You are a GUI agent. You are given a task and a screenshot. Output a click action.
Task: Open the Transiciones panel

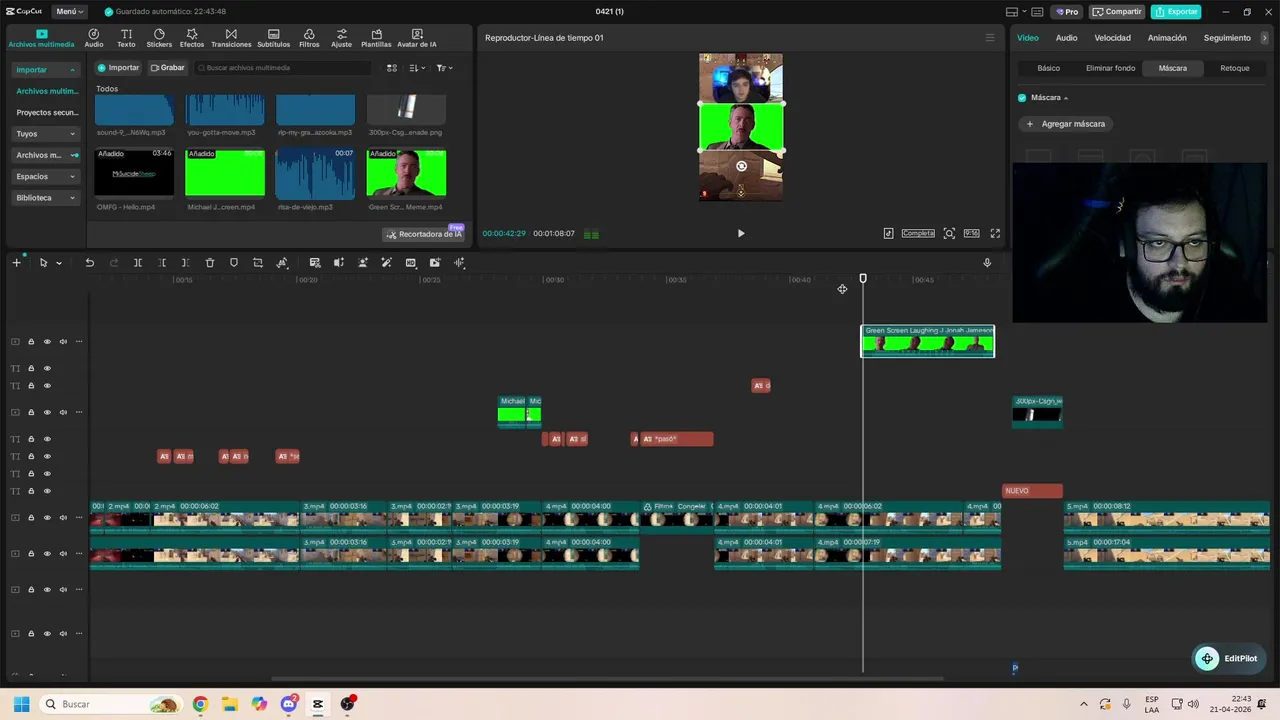(231, 38)
